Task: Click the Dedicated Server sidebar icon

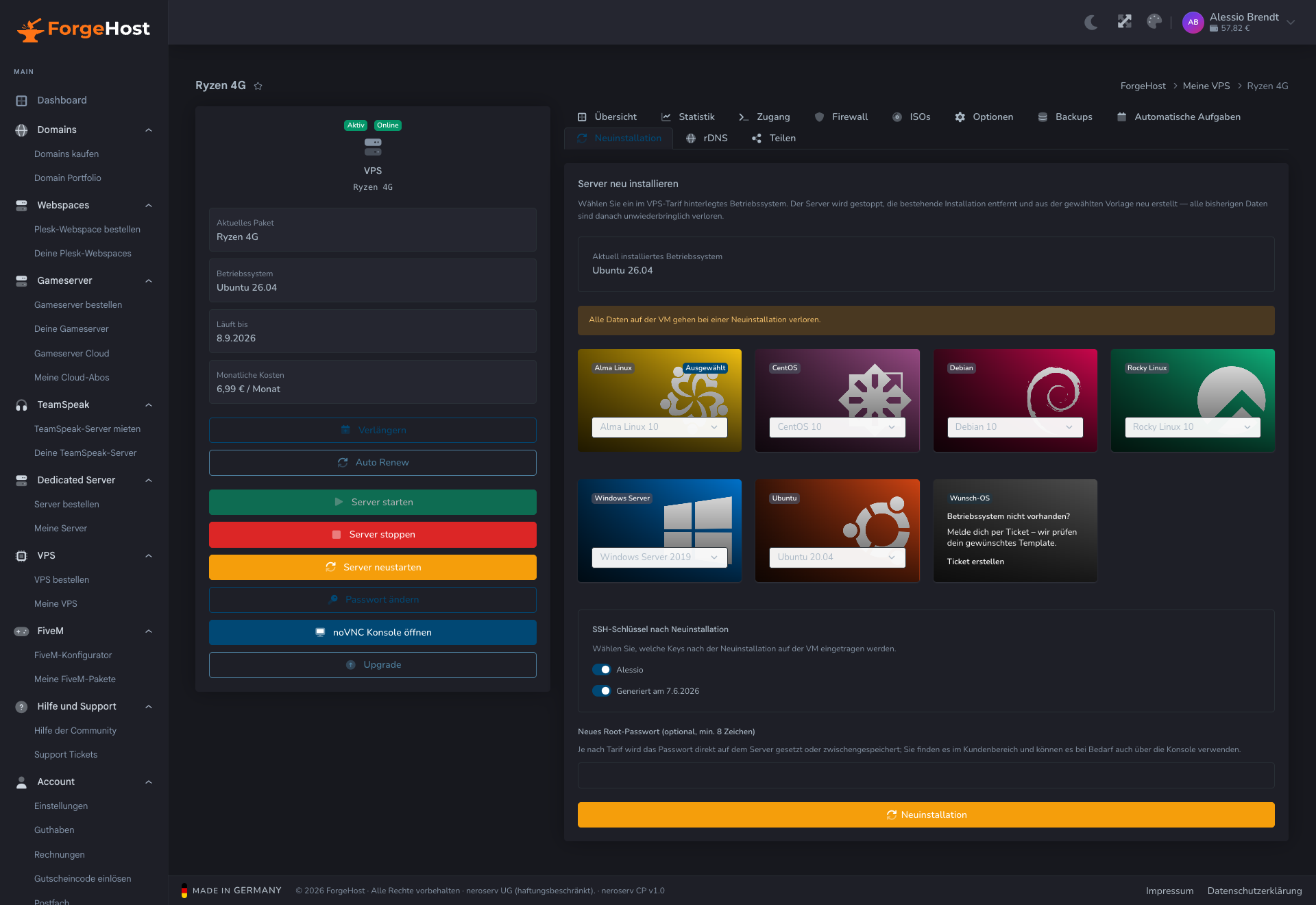Action: click(21, 480)
